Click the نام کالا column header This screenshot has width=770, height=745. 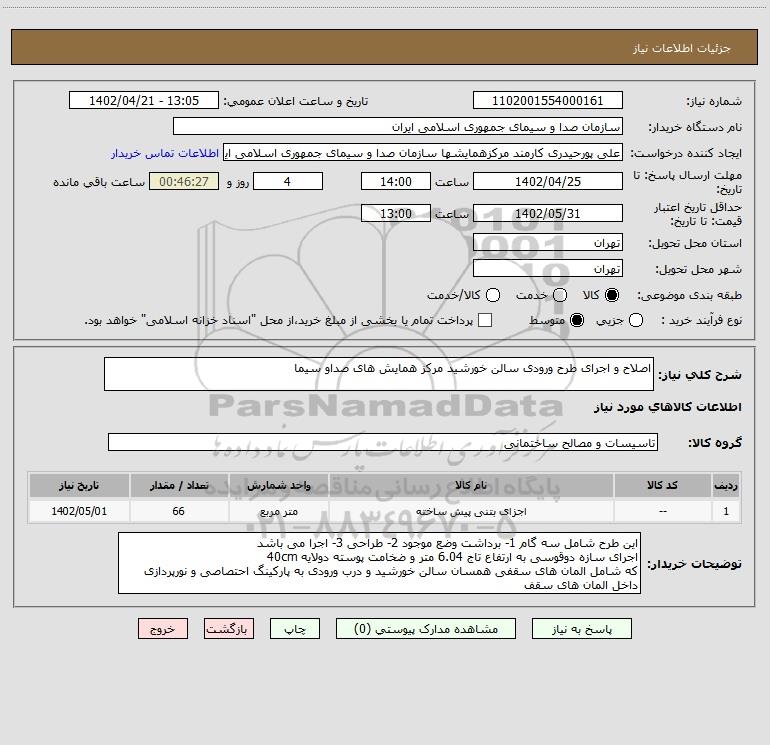(471, 485)
